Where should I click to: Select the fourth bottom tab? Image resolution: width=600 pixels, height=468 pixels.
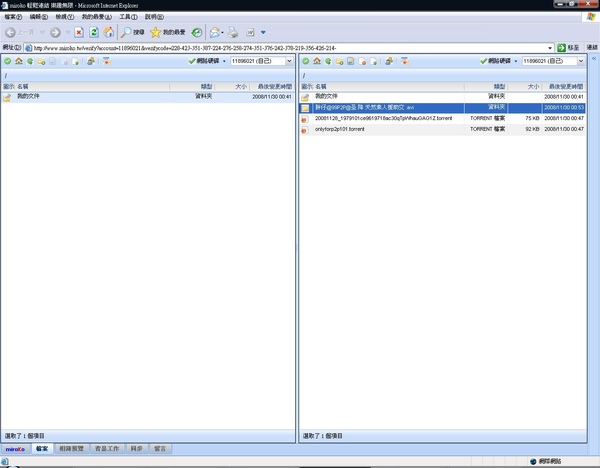point(137,448)
